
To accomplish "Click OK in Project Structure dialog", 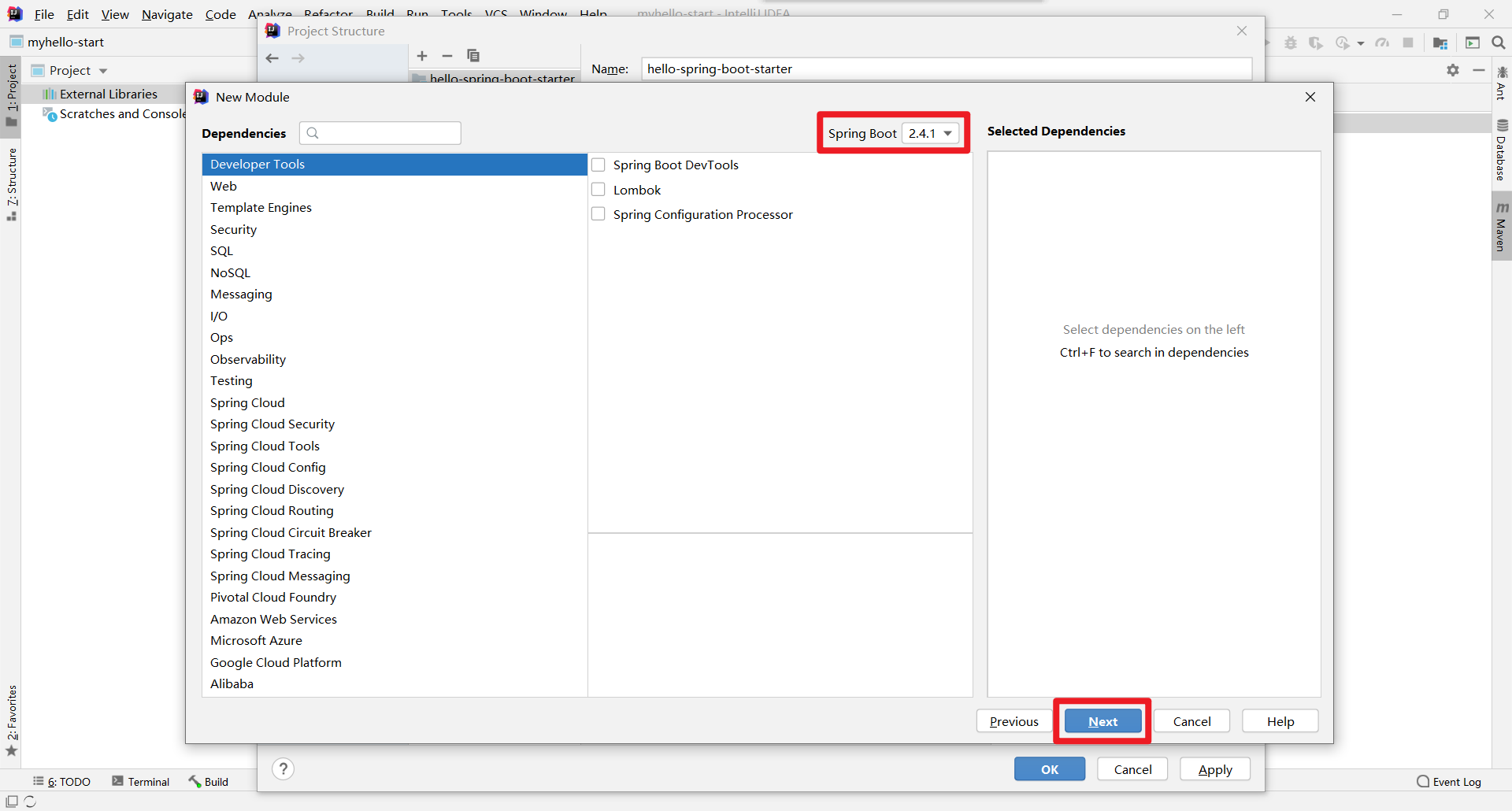I will coord(1050,769).
